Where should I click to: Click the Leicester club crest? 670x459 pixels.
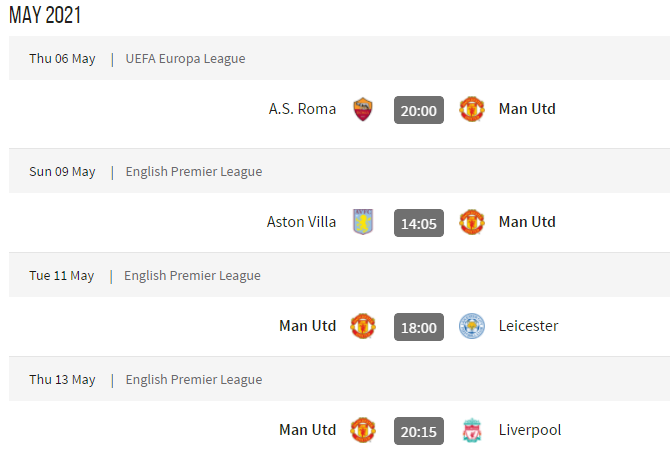[472, 326]
